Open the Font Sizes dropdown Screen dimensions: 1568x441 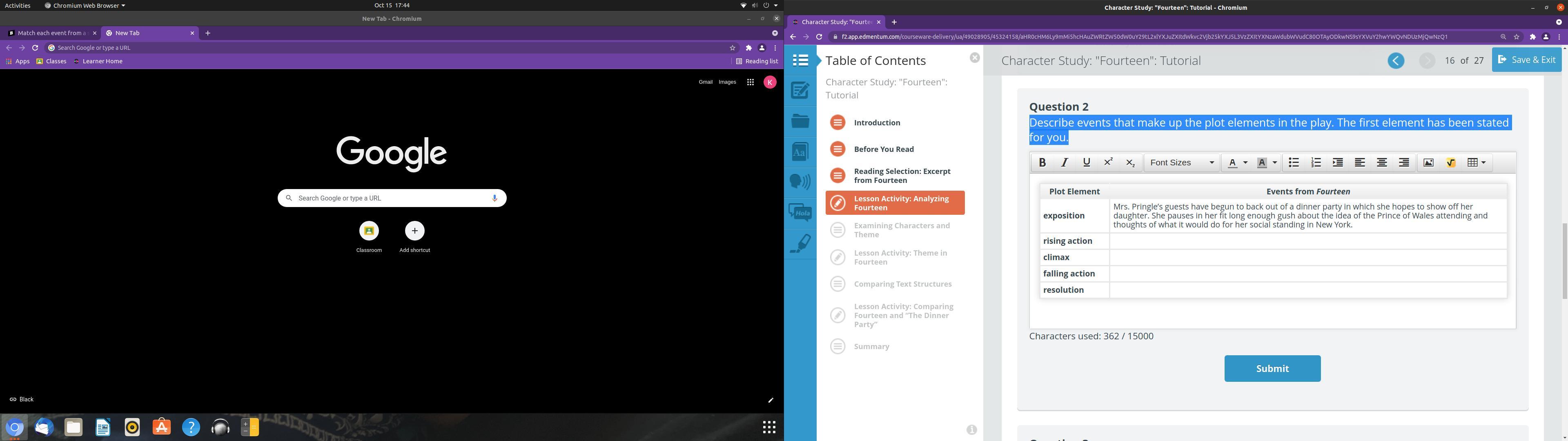click(1181, 163)
